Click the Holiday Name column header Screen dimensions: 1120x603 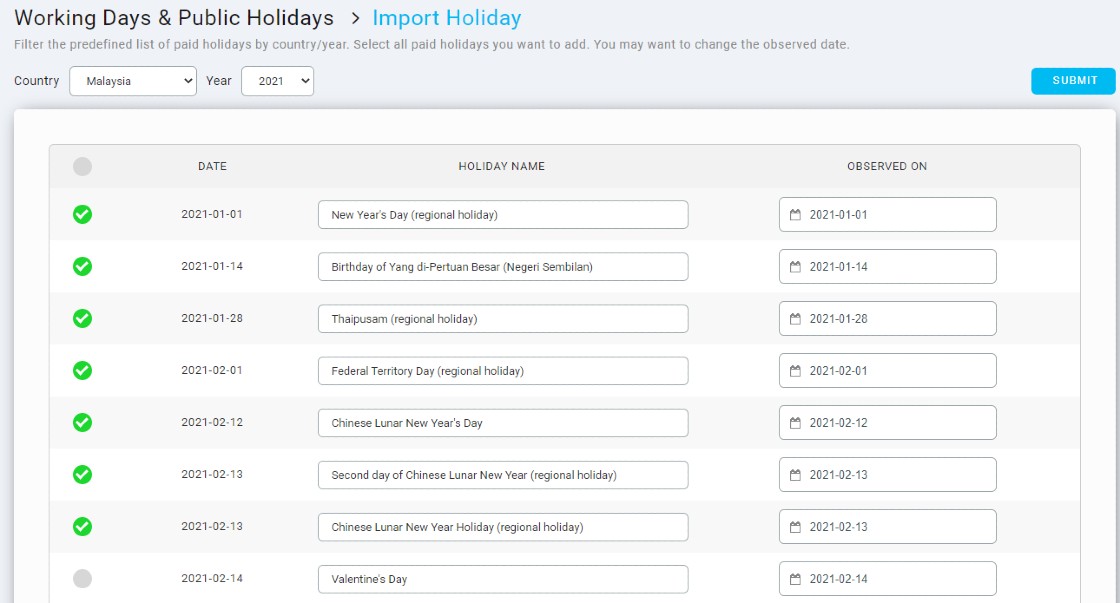(x=502, y=166)
